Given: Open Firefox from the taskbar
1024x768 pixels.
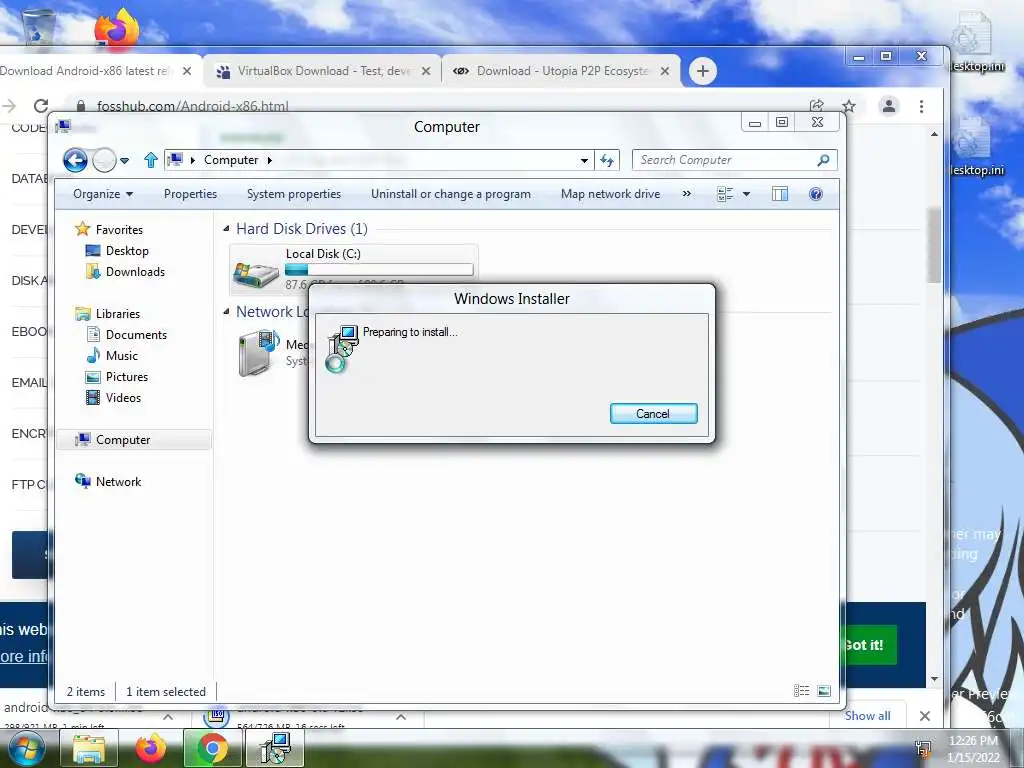Looking at the screenshot, I should 150,749.
